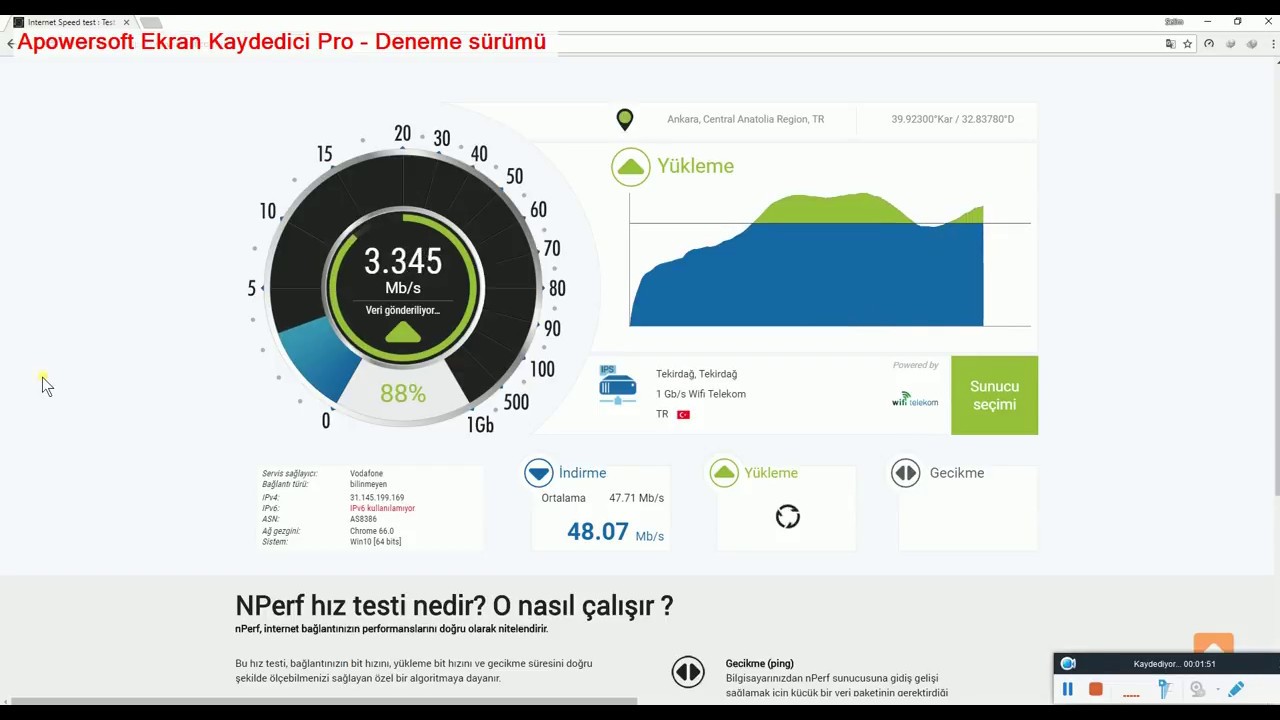Bookmark the page with the star icon
The image size is (1280, 720).
[x=1188, y=44]
